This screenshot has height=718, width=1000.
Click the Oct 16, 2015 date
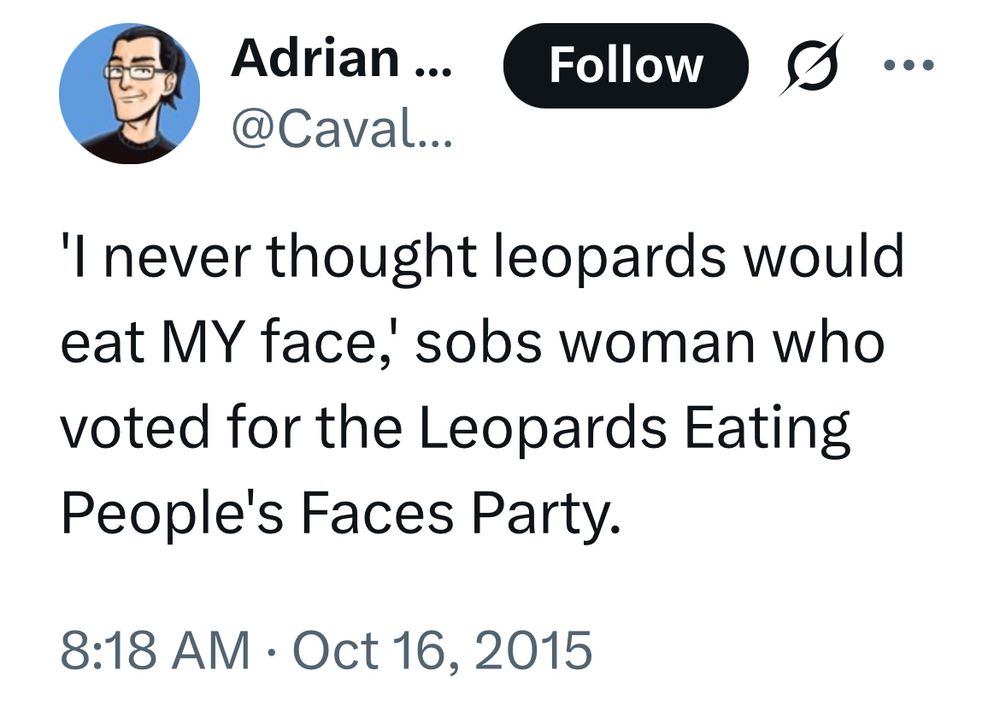tap(442, 650)
